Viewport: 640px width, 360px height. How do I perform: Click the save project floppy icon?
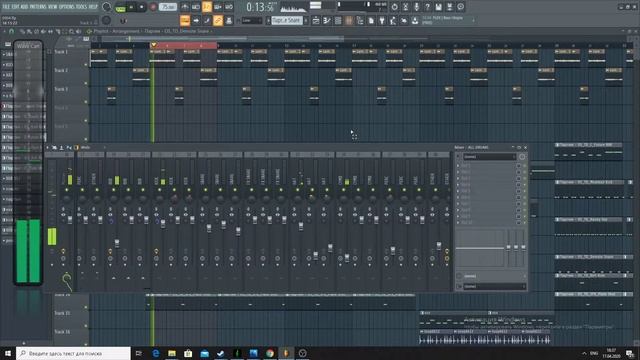(x=438, y=7)
